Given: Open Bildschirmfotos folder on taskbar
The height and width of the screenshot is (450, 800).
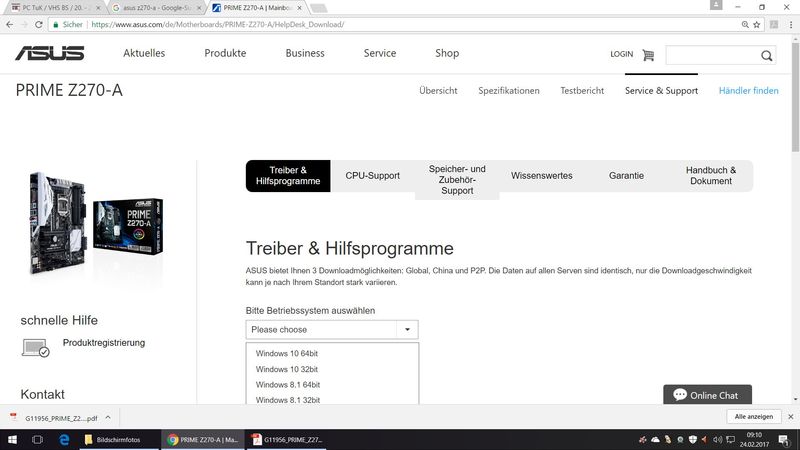Looking at the screenshot, I should point(118,439).
